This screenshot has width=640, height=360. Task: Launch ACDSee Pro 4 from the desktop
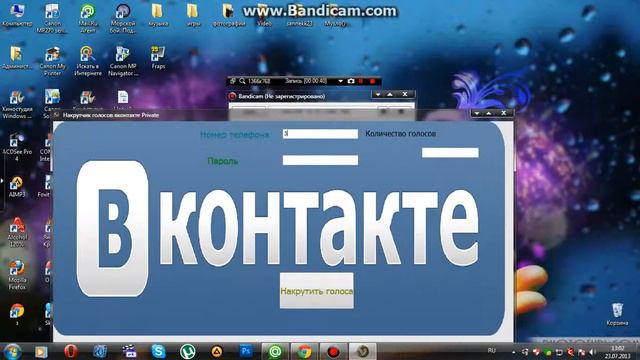click(x=17, y=147)
